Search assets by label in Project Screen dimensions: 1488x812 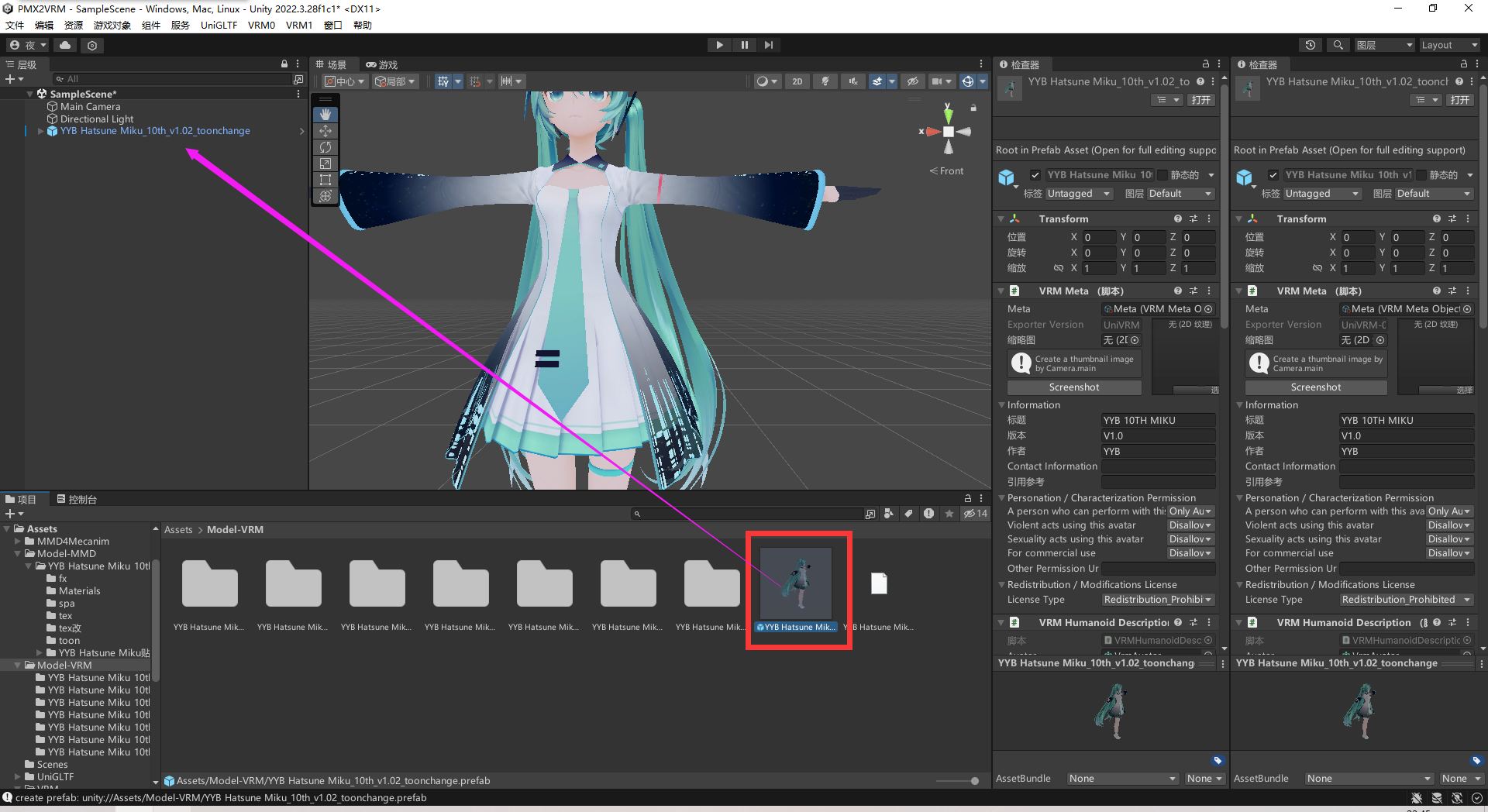click(x=908, y=514)
